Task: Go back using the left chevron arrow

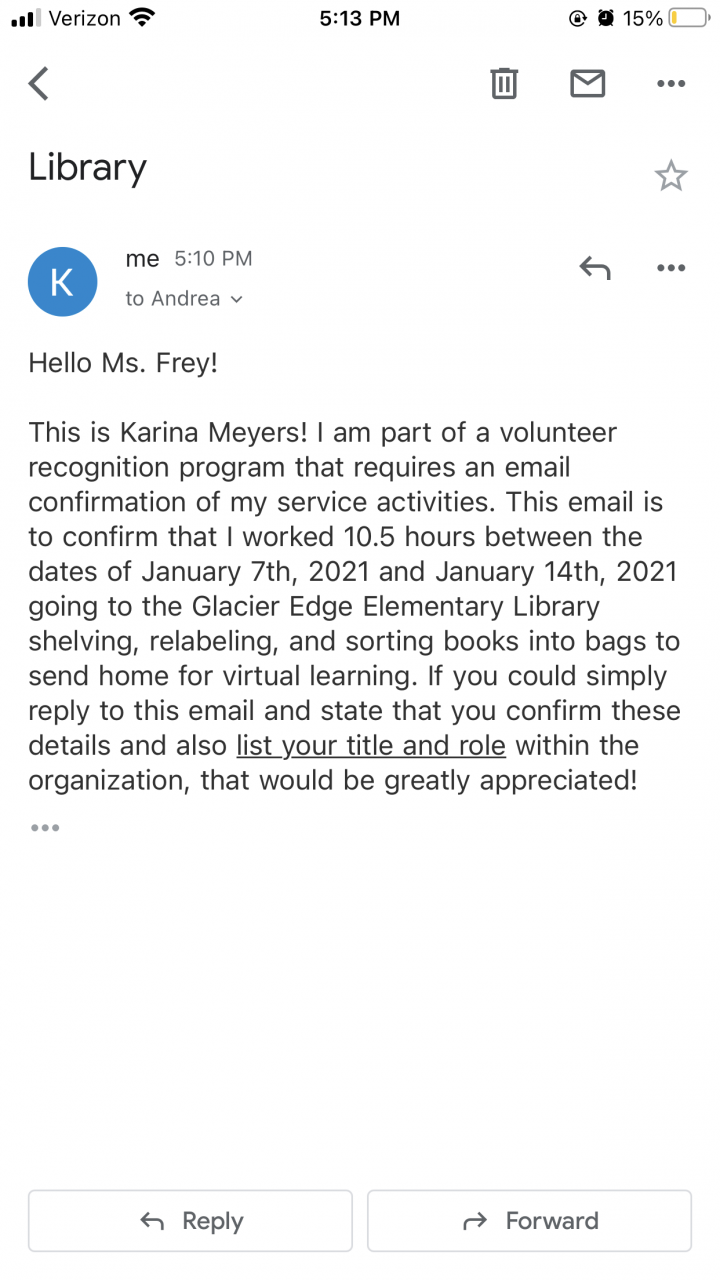Action: (x=39, y=84)
